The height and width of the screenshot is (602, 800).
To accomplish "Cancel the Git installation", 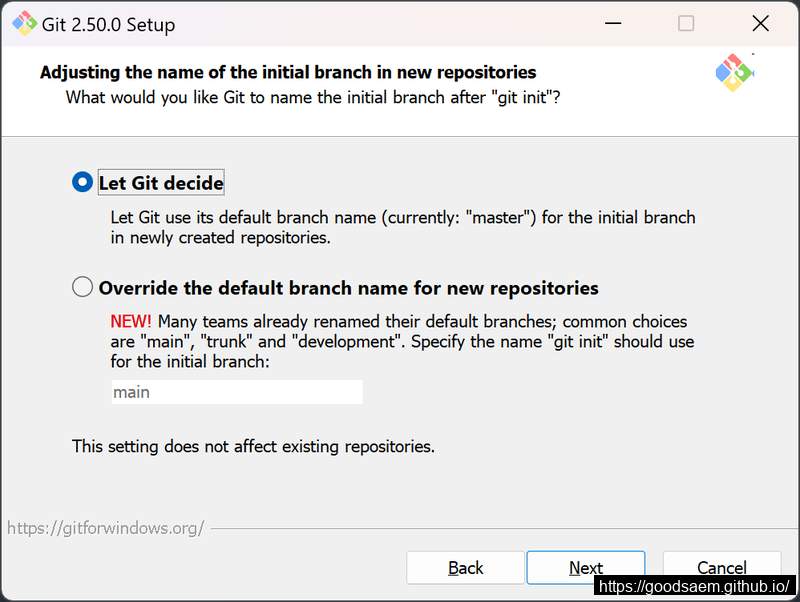I will (721, 565).
